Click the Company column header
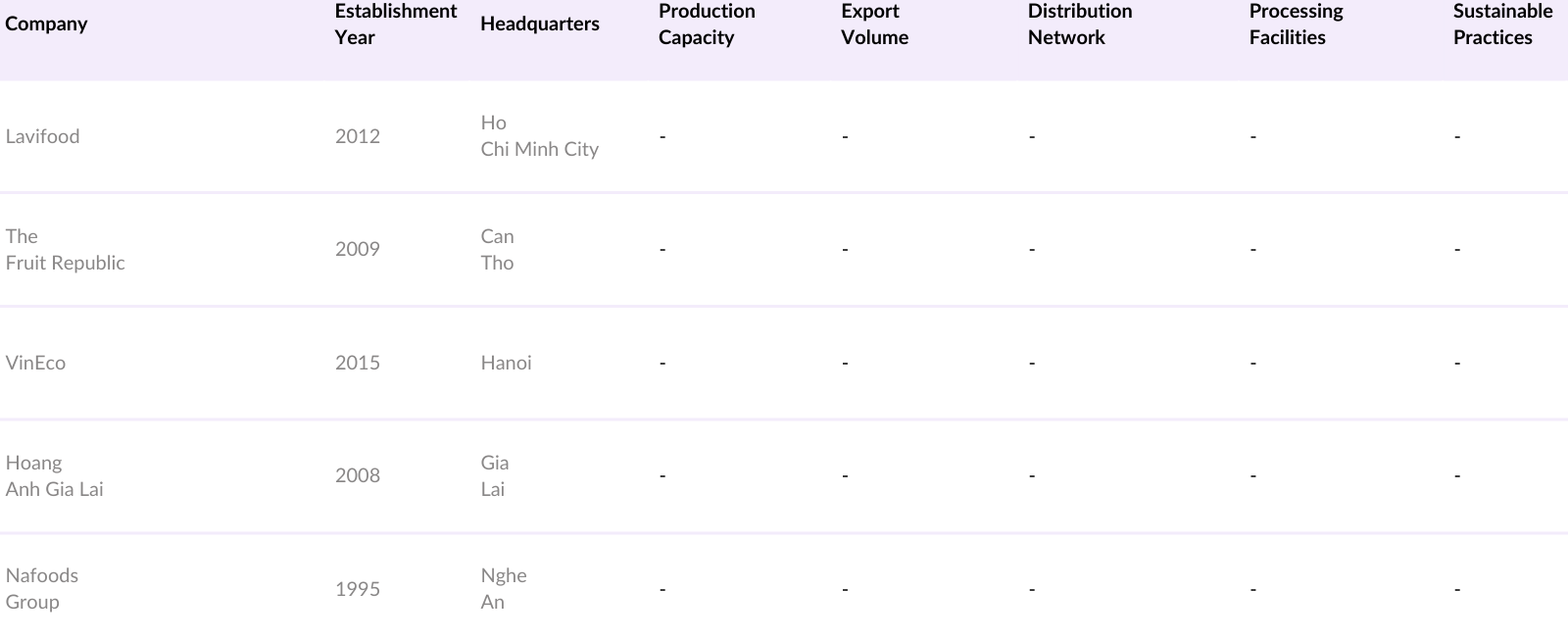This screenshot has height=640, width=1568. click(46, 25)
